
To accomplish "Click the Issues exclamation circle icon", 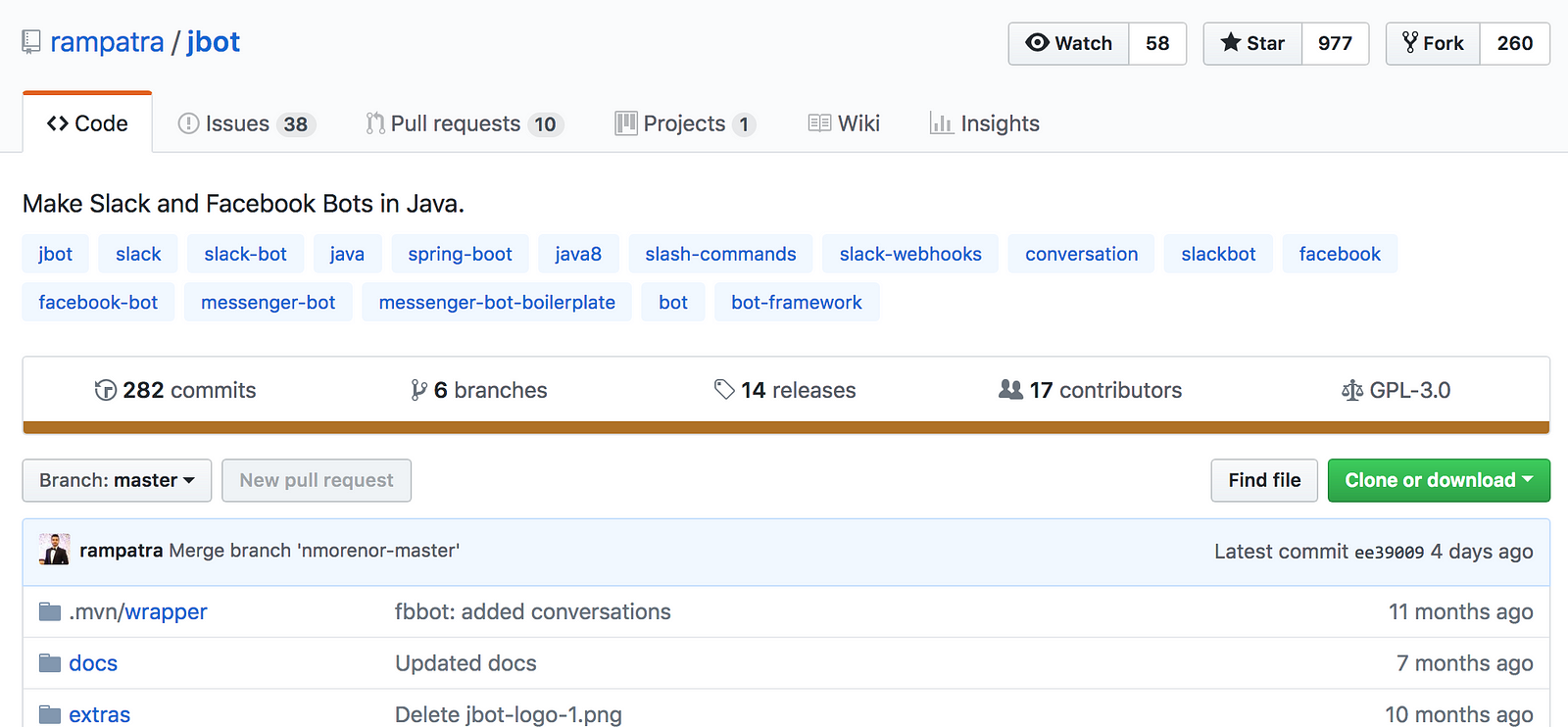I will click(188, 123).
